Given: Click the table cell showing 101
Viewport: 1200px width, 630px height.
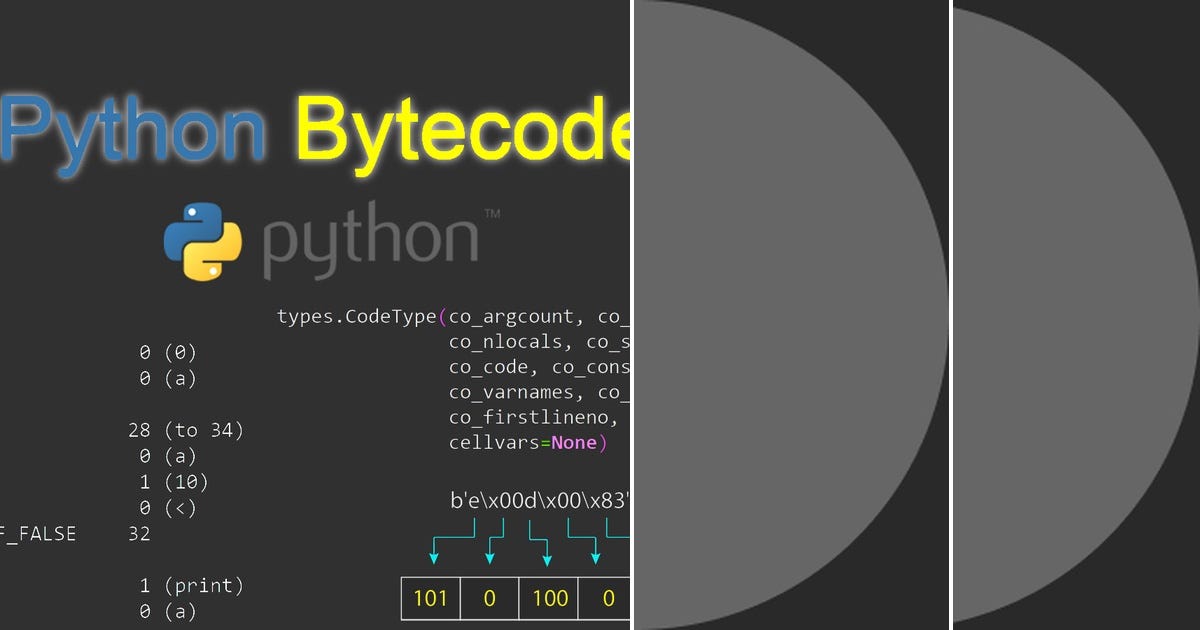Looking at the screenshot, I should [x=430, y=598].
